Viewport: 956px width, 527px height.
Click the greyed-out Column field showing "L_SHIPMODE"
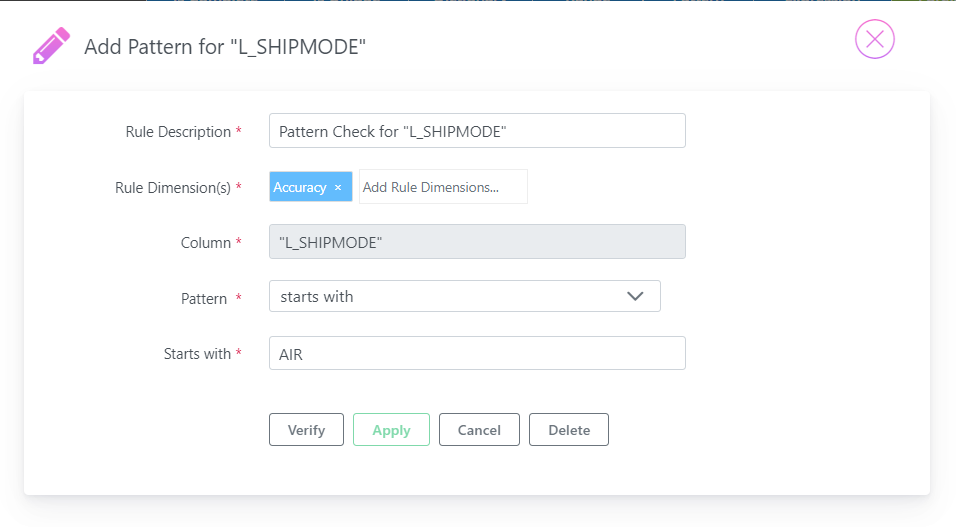(477, 242)
